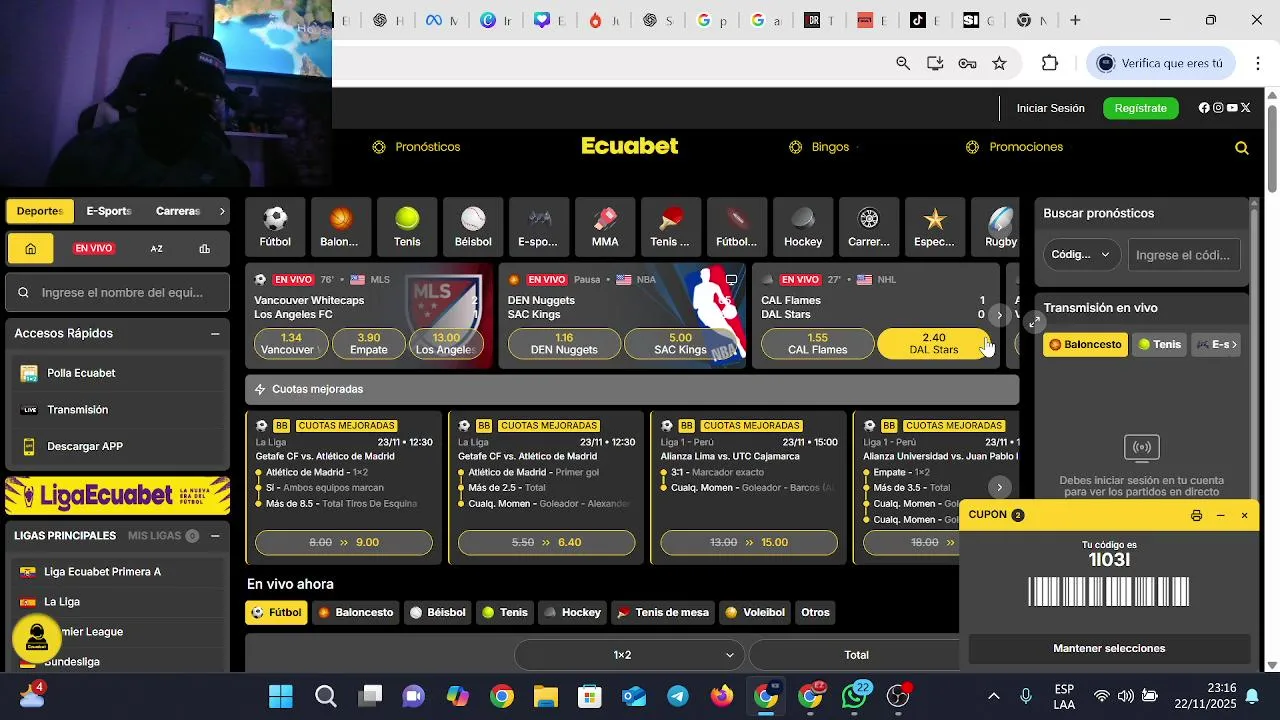The height and width of the screenshot is (720, 1280).
Task: Open the Total market dropdown
Action: pyautogui.click(x=856, y=655)
